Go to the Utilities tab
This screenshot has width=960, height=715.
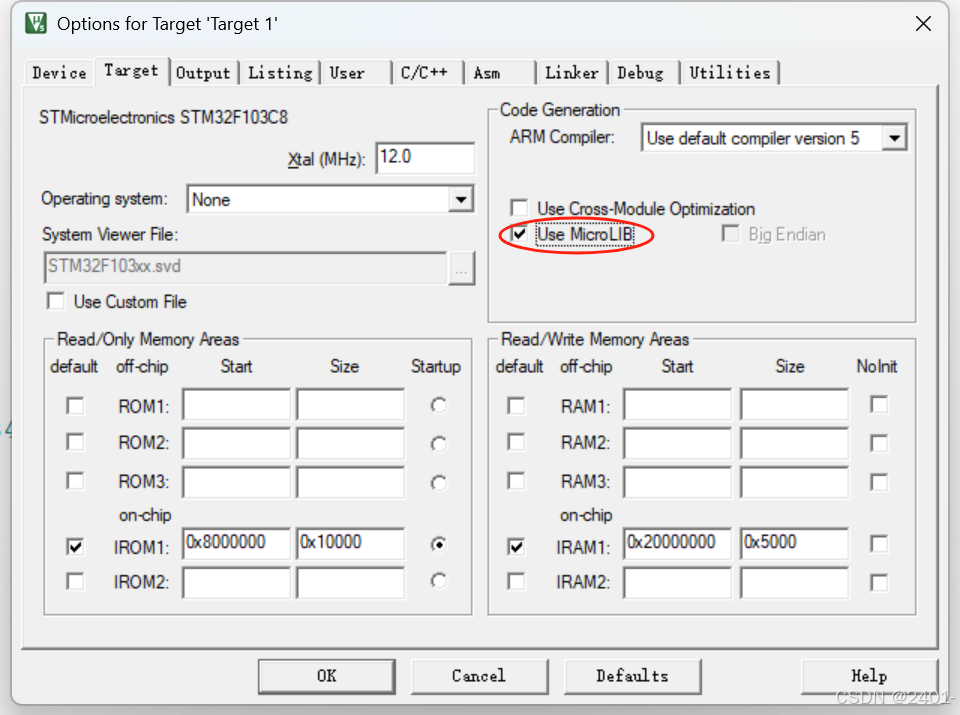pyautogui.click(x=730, y=73)
